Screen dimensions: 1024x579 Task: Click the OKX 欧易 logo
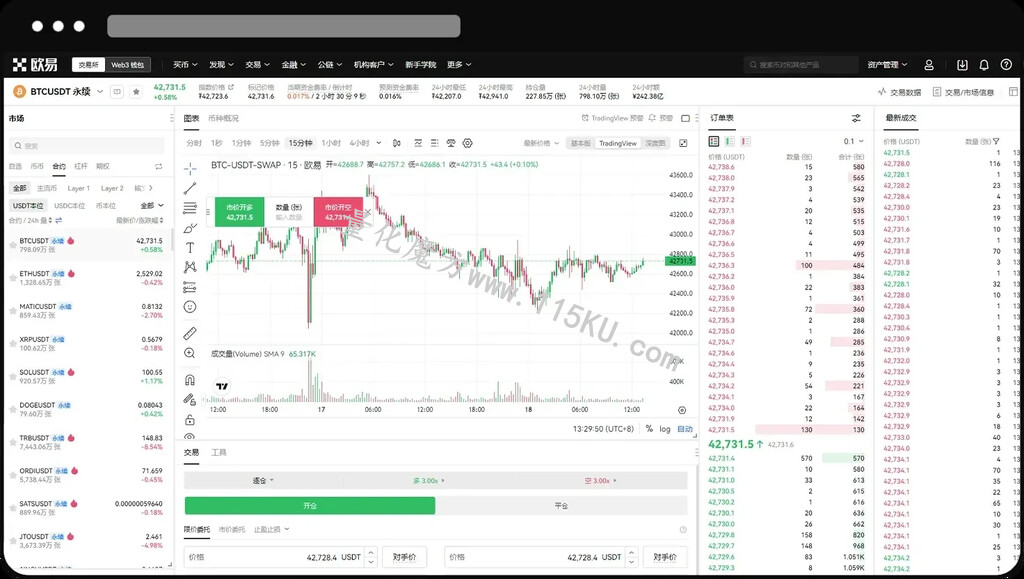coord(35,65)
